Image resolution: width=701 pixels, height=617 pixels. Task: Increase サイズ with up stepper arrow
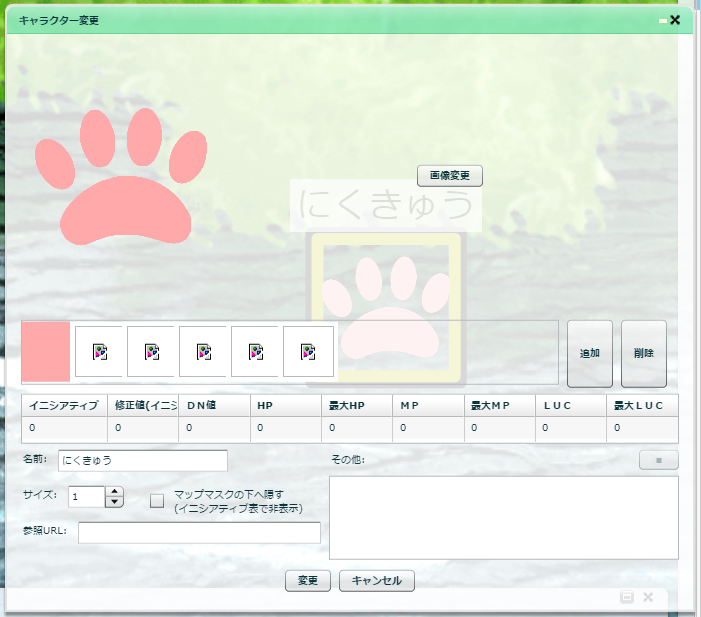click(x=114, y=491)
